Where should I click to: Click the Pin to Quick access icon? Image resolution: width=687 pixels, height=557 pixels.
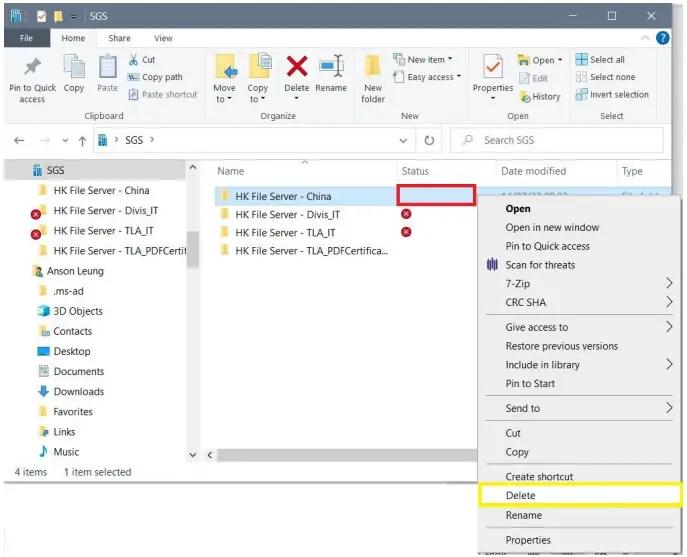(x=32, y=68)
